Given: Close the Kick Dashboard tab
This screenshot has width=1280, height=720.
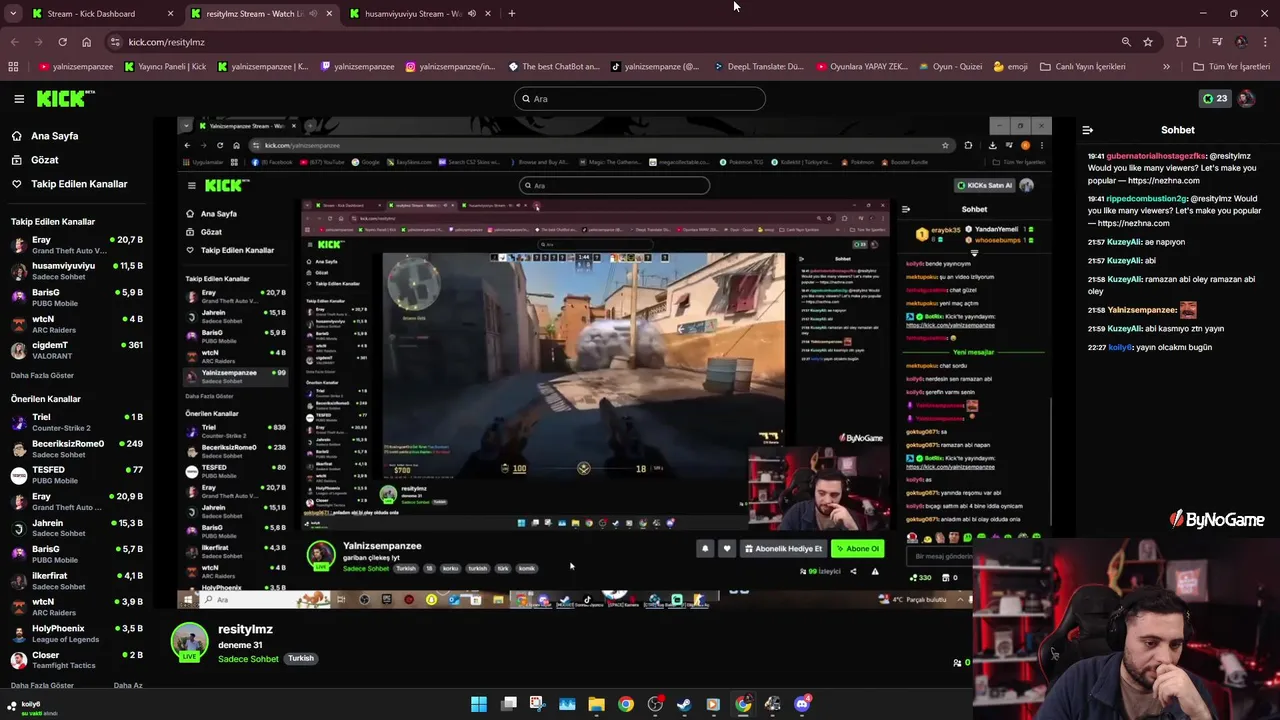Looking at the screenshot, I should coord(170,14).
